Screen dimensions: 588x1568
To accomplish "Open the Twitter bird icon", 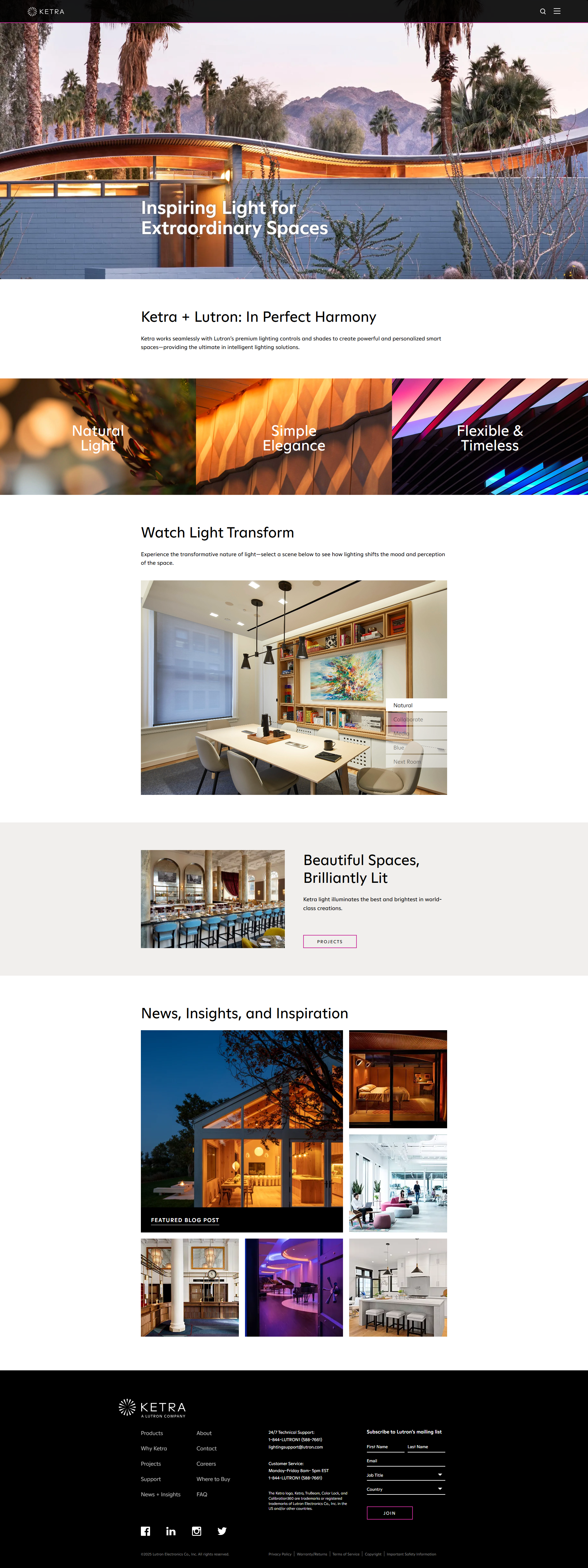I will point(222,1531).
